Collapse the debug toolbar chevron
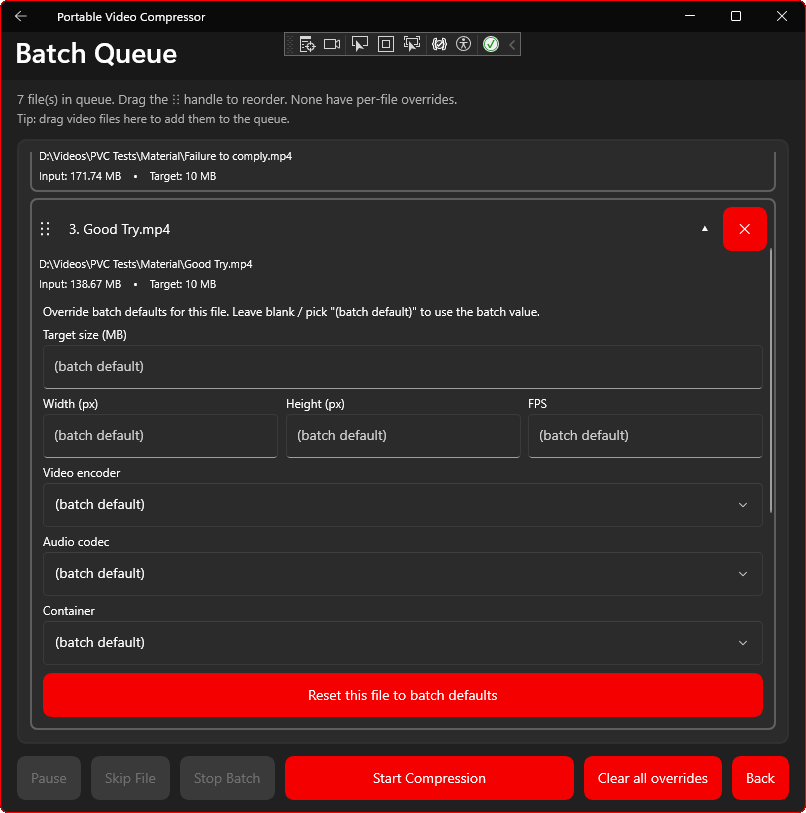The height and width of the screenshot is (813, 806). [512, 45]
